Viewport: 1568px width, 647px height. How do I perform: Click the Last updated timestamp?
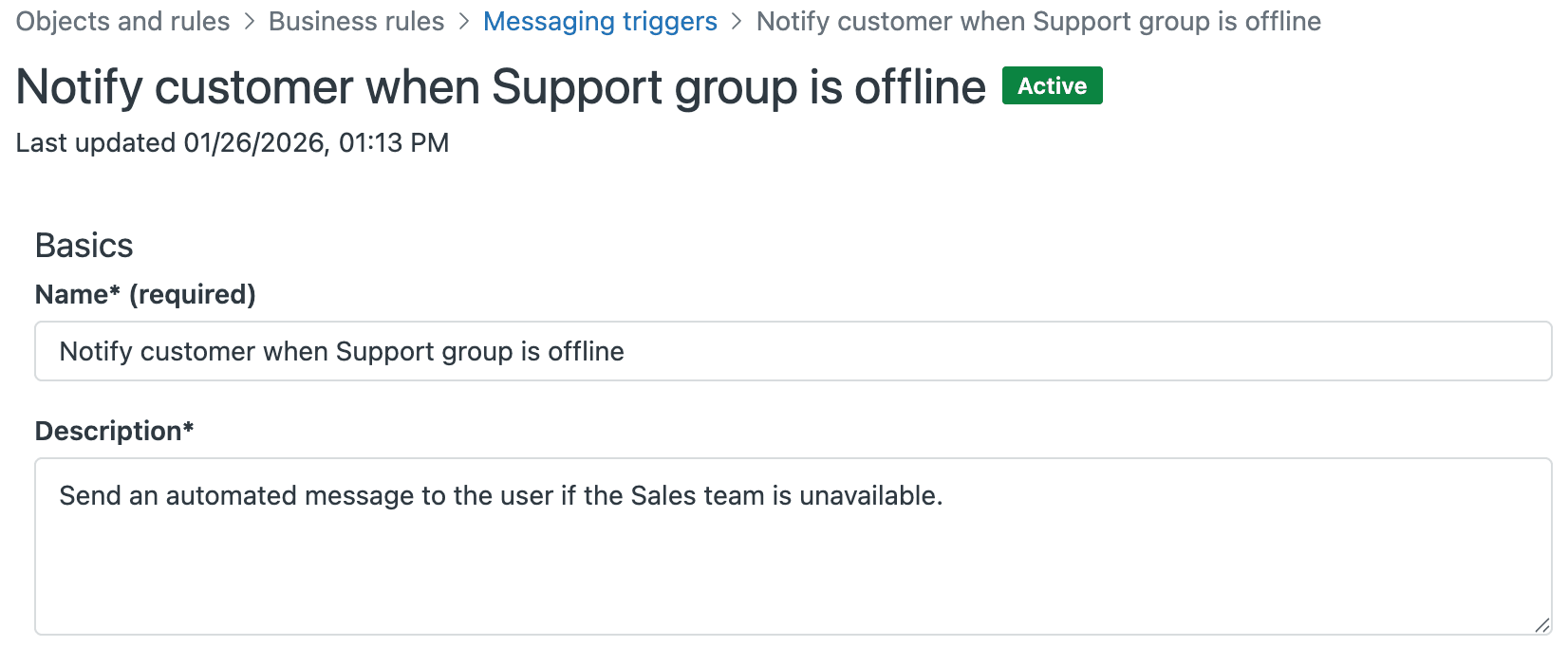(x=232, y=142)
